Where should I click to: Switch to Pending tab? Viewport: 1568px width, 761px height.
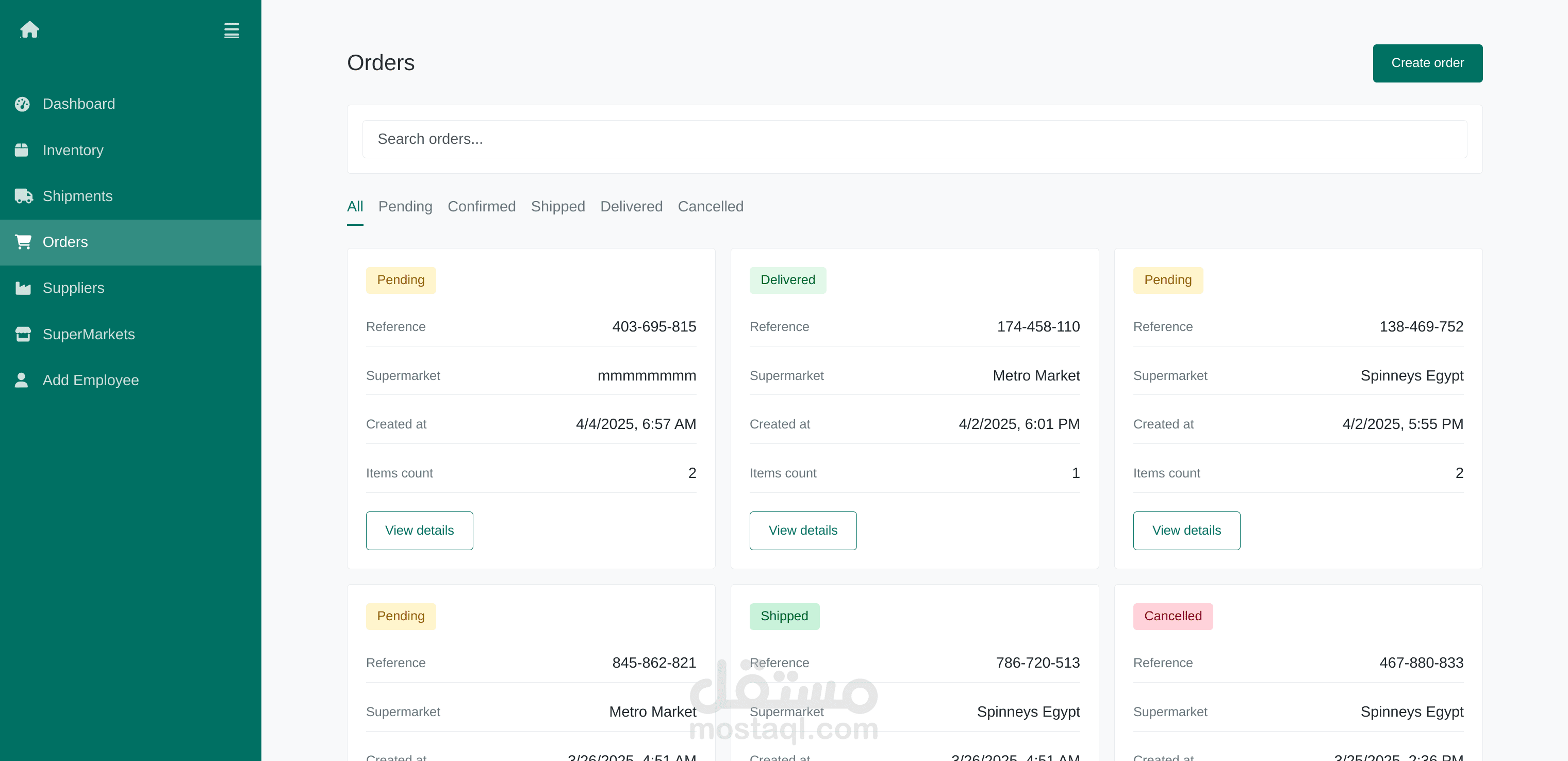405,206
